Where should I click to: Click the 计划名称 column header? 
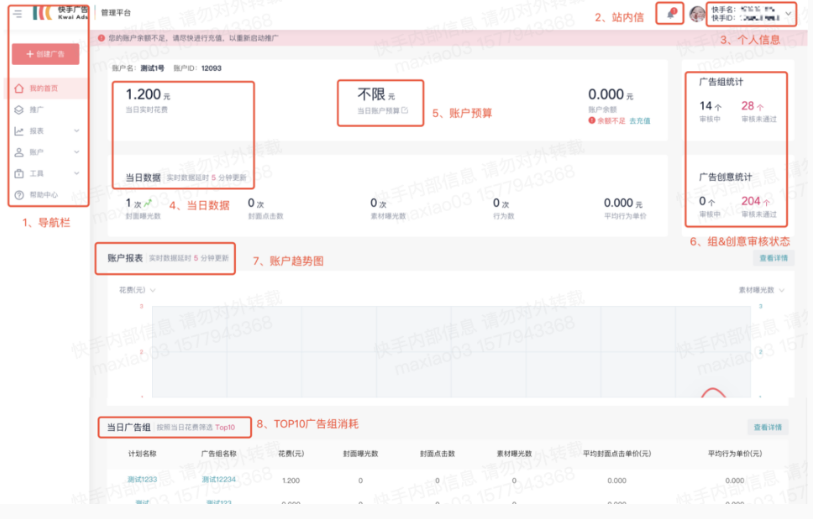(142, 454)
